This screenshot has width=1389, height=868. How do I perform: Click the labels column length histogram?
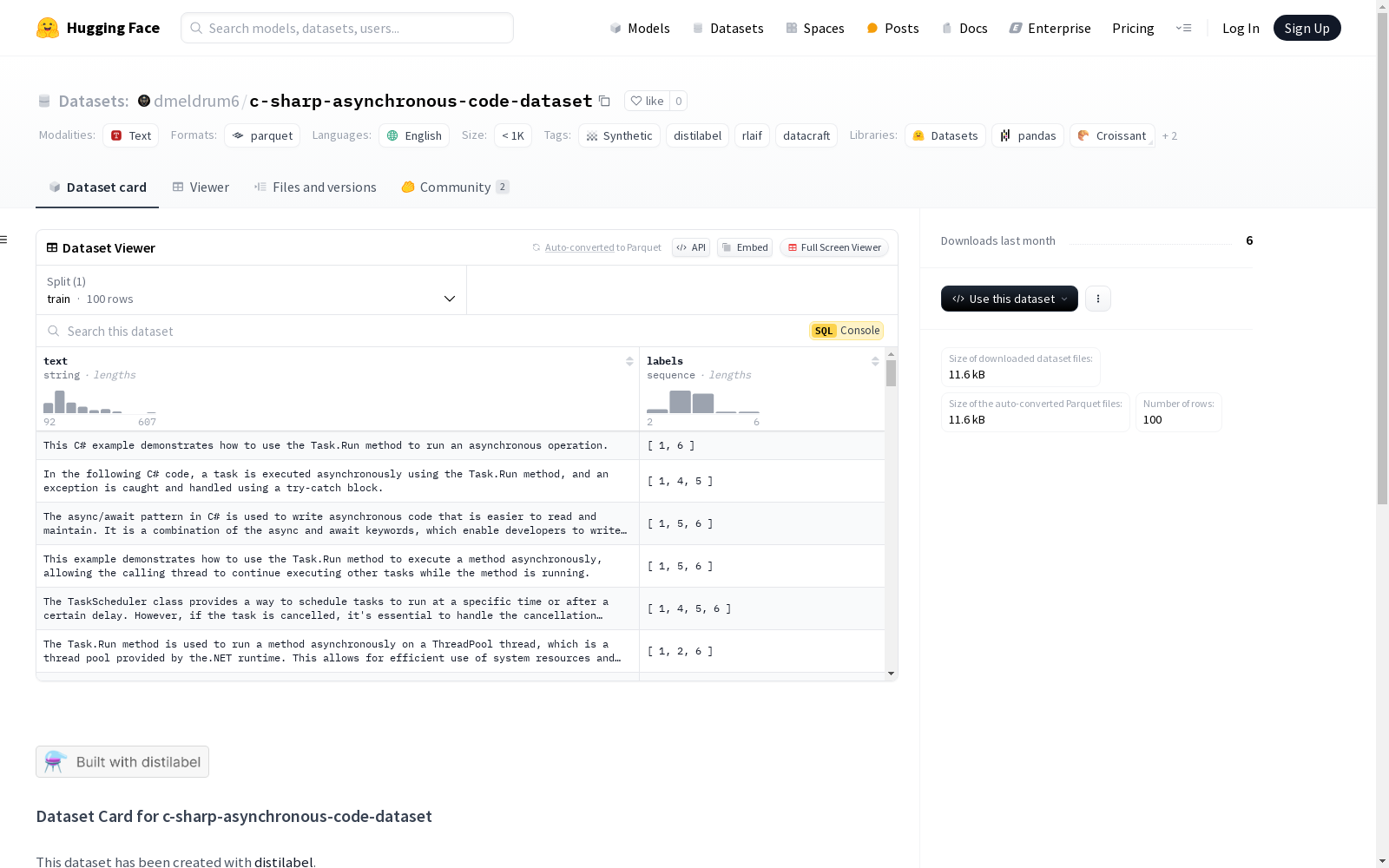703,402
